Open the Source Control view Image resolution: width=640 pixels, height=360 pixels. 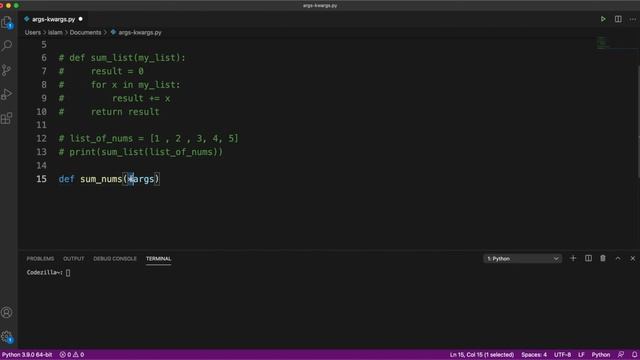[x=7, y=70]
